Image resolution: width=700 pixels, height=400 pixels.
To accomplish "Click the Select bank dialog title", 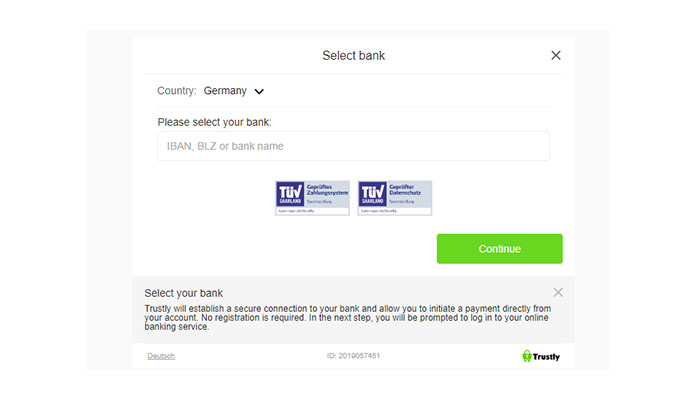I will [x=354, y=55].
